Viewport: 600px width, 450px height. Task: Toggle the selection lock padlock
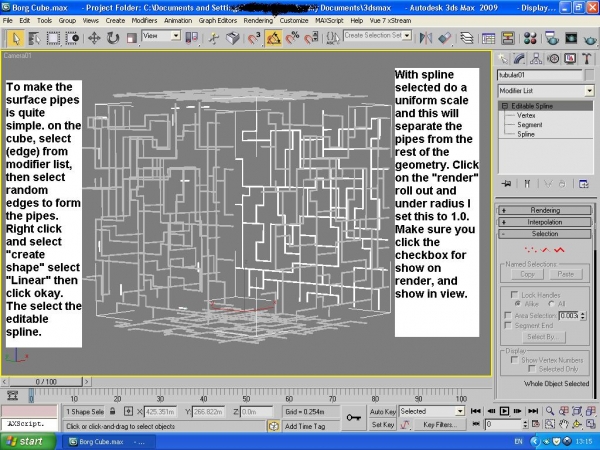(112, 411)
